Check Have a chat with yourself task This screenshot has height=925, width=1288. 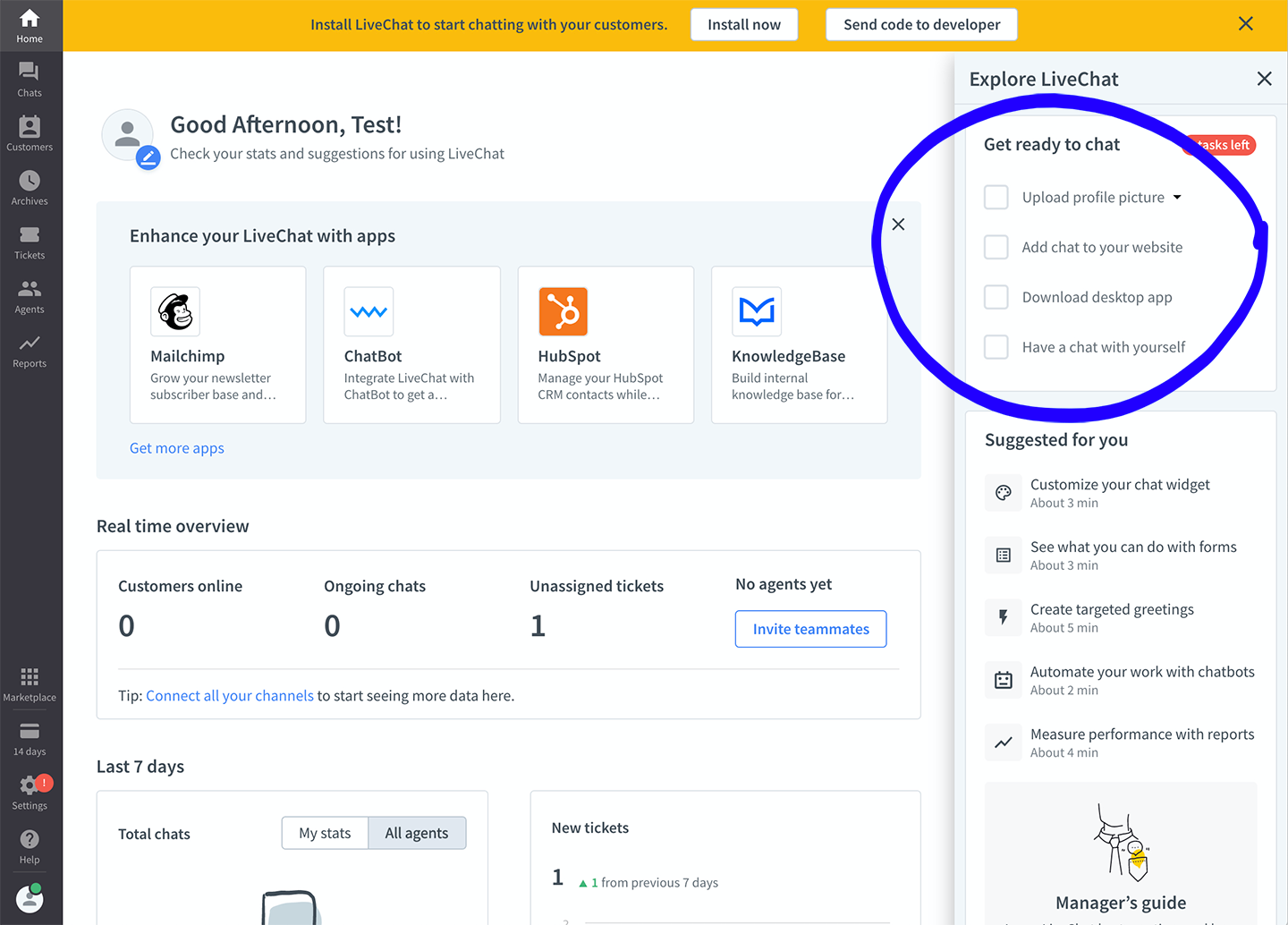[996, 347]
